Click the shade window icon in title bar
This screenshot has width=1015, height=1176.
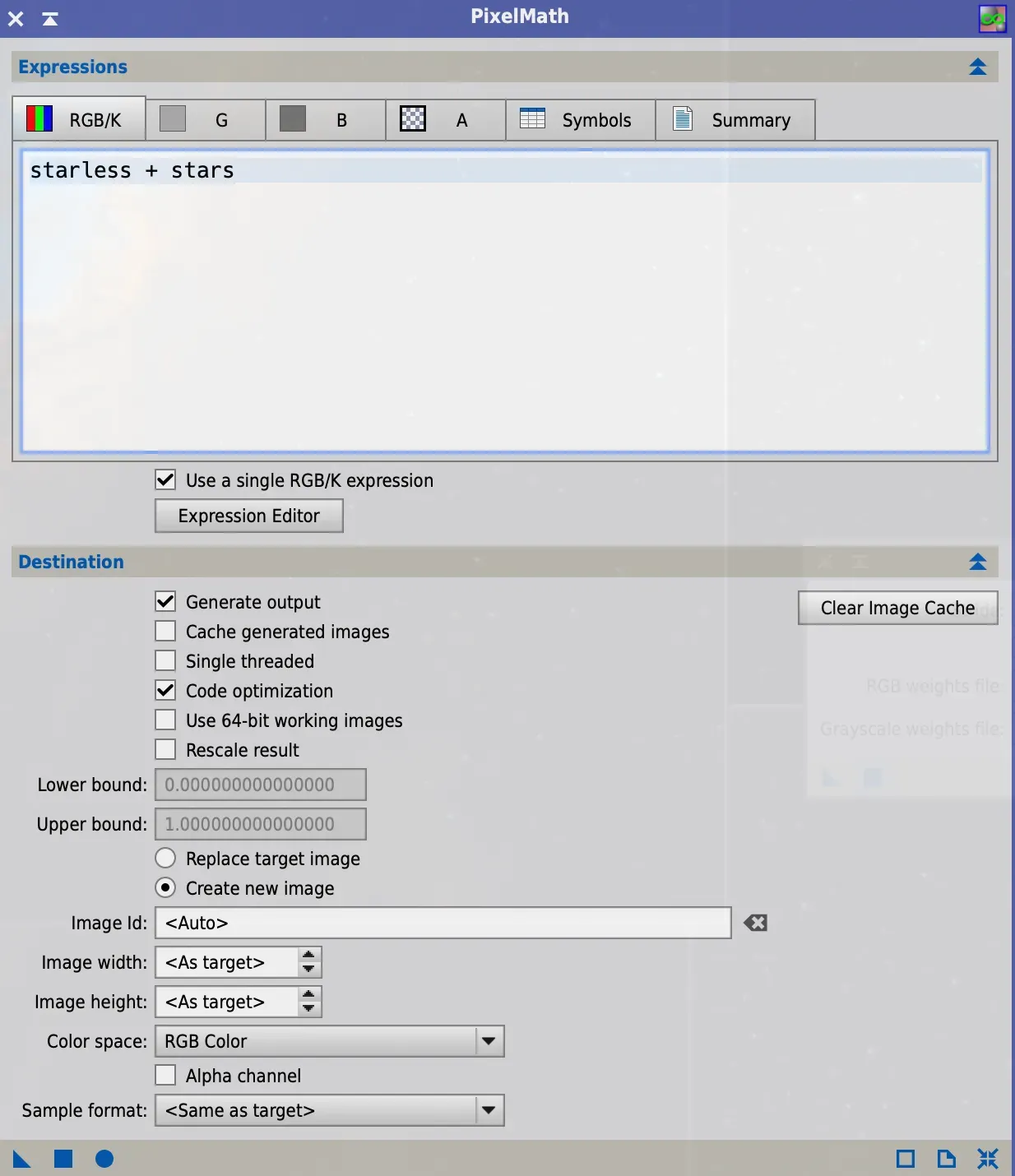(49, 17)
